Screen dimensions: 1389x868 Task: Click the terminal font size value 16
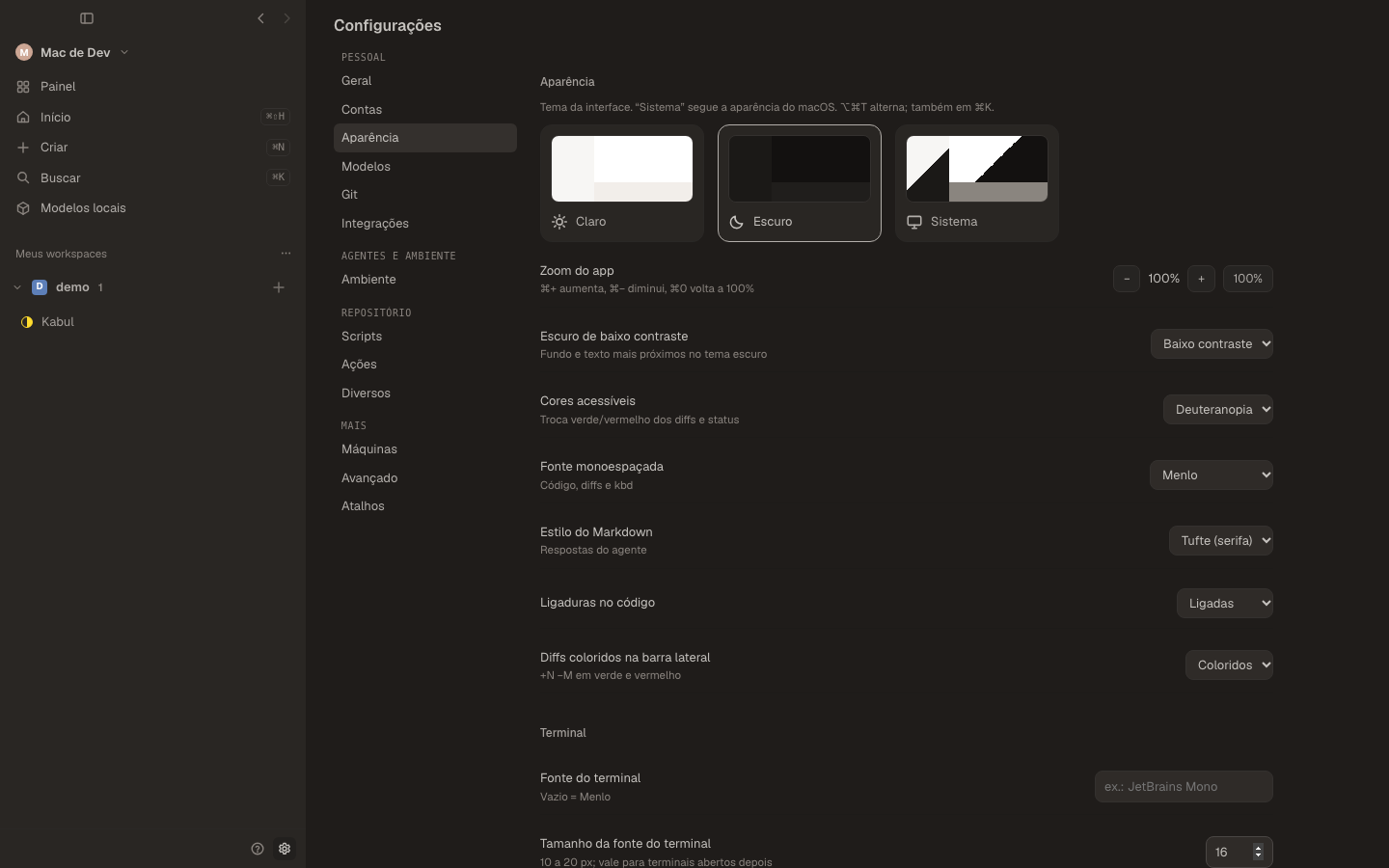1221,853
